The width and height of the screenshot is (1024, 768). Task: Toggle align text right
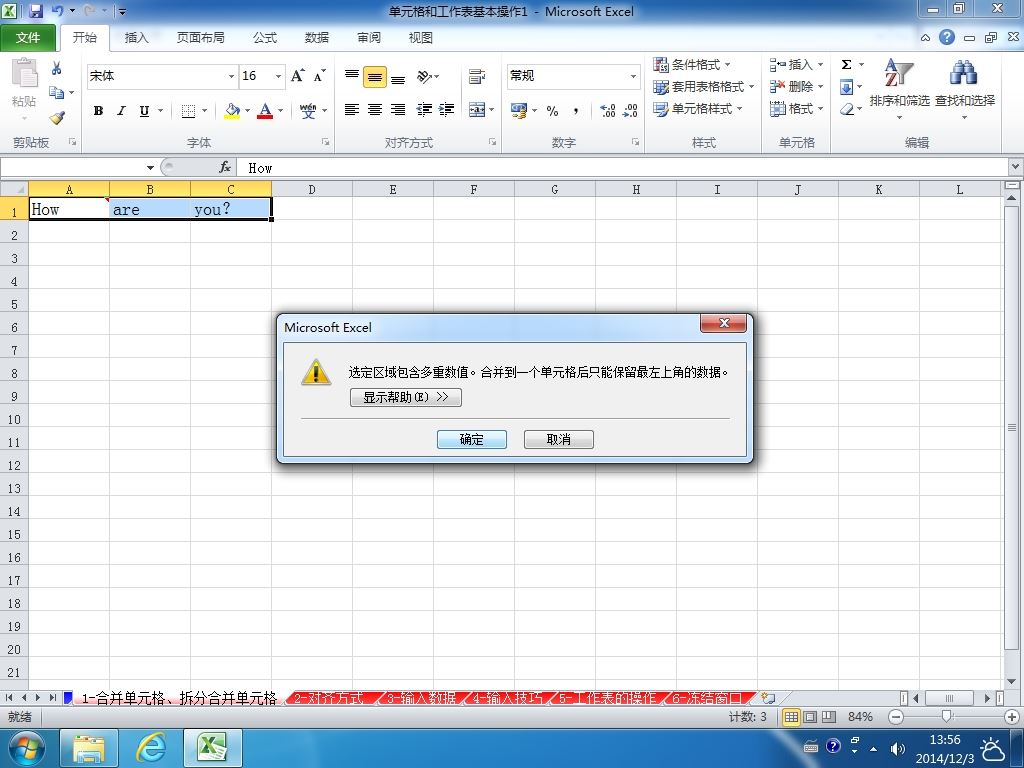[x=398, y=110]
